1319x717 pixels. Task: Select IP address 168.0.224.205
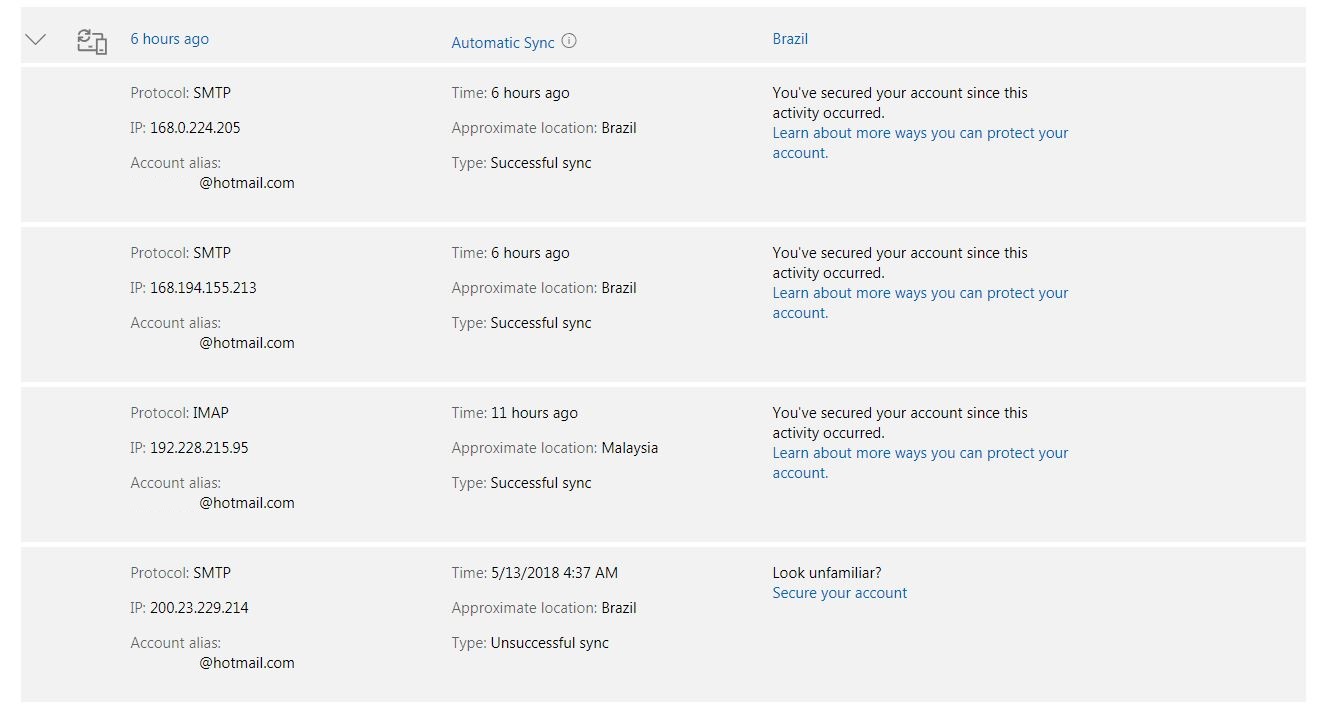tap(195, 128)
